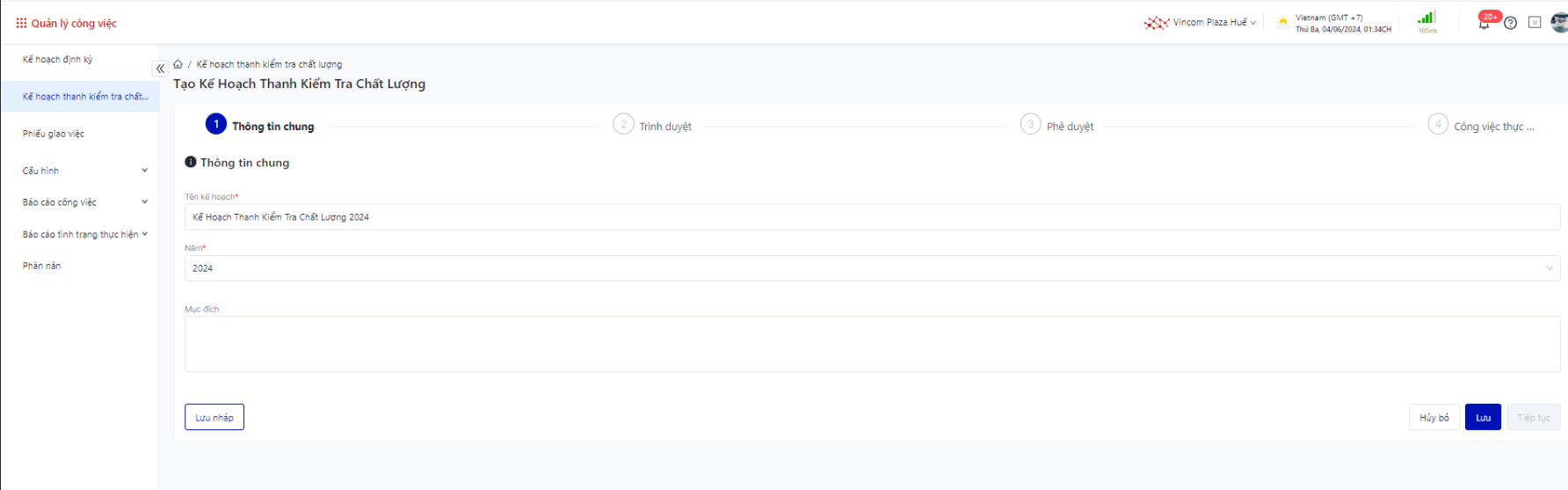Click the Vincom red network logo
This screenshot has height=490, width=1568.
(1157, 23)
